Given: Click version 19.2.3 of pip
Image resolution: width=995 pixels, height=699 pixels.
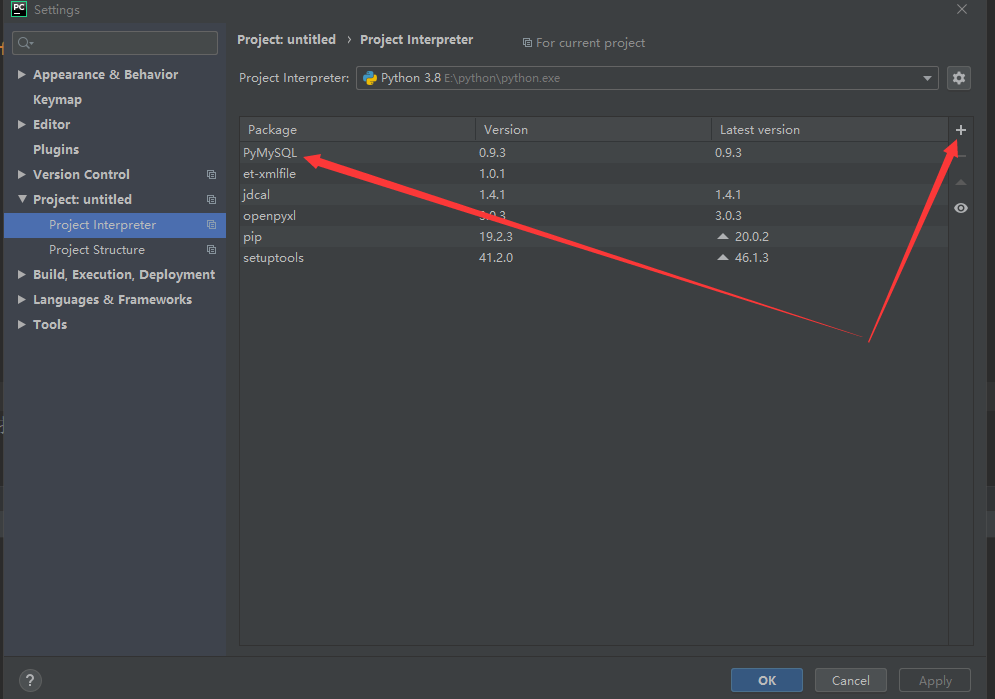Looking at the screenshot, I should 496,237.
